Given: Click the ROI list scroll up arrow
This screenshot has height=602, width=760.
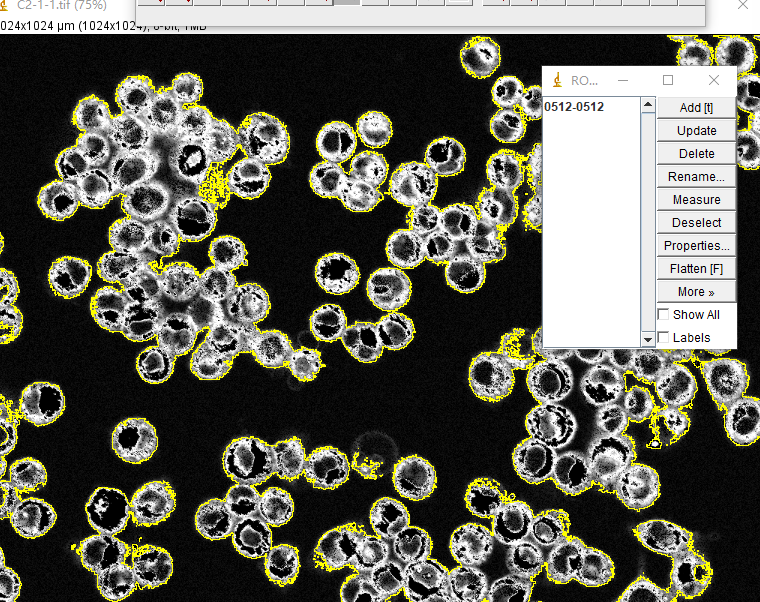Looking at the screenshot, I should (x=648, y=105).
